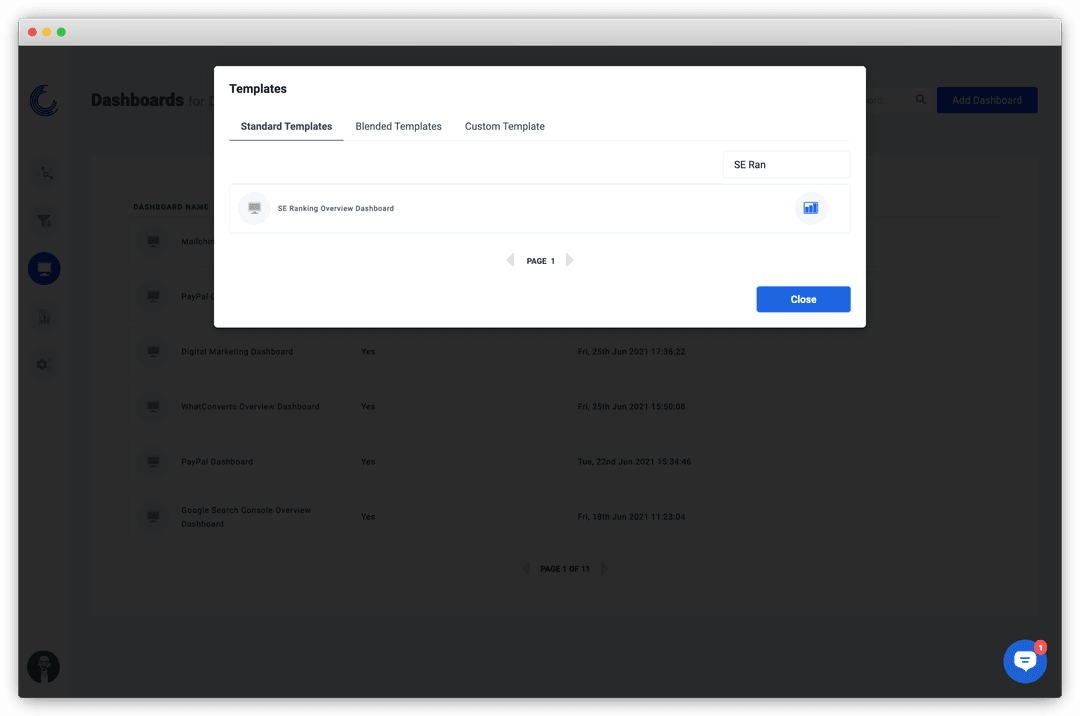Select the dashboards monitor icon in sidebar
1080x716 pixels.
pos(44,268)
